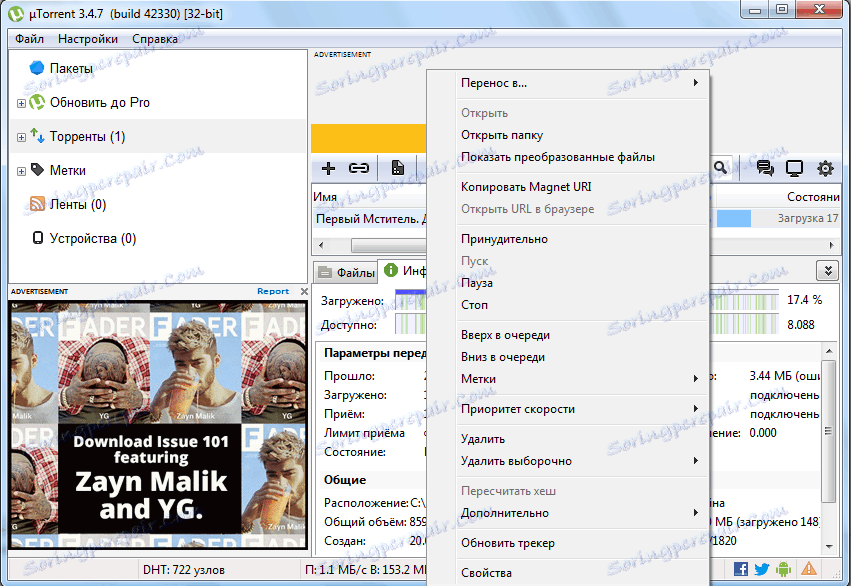Click the Android icon in status bar
851x586 pixels.
coord(783,569)
